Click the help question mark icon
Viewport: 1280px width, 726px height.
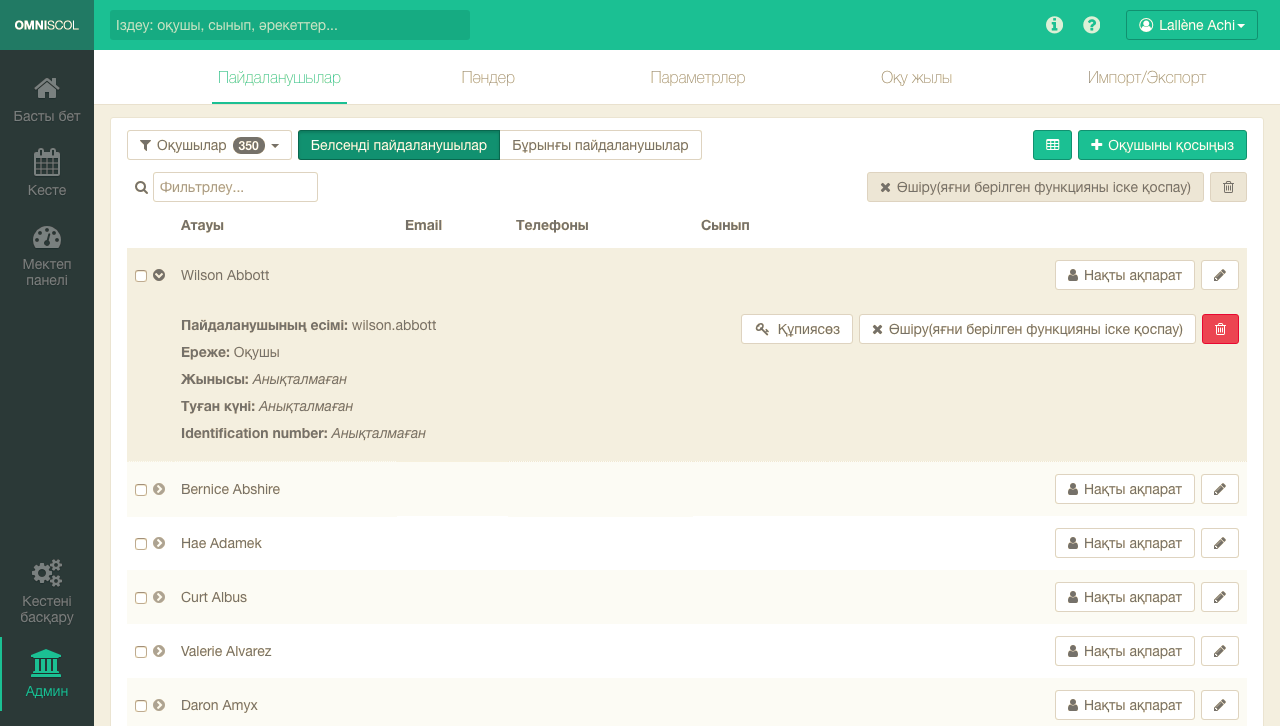point(1092,25)
